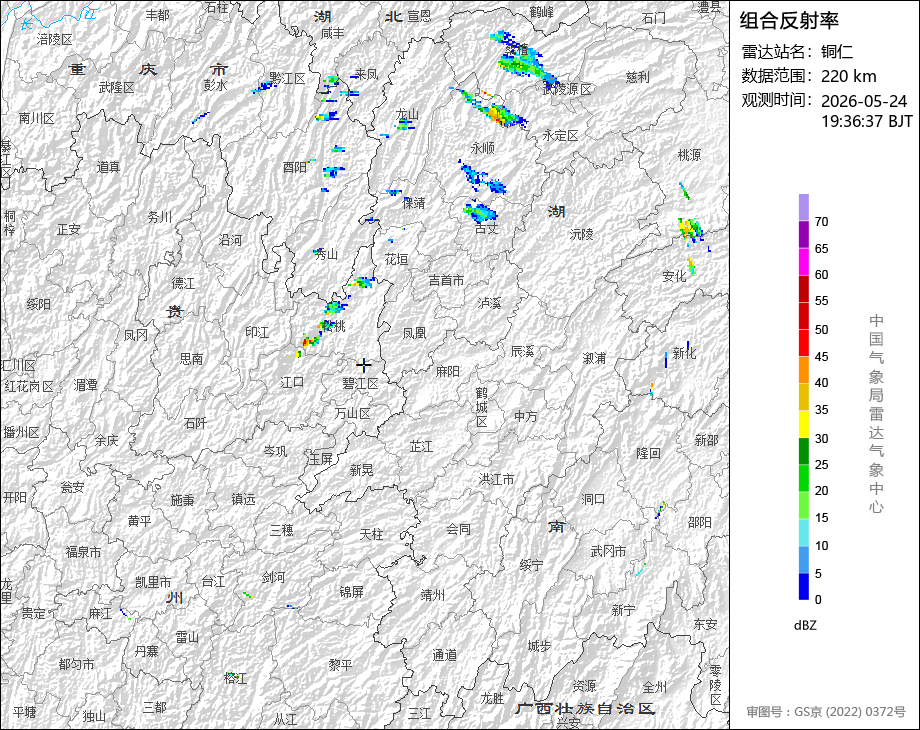The width and height of the screenshot is (920, 730).
Task: Click the 涪陵区 label
Action: (x=55, y=39)
